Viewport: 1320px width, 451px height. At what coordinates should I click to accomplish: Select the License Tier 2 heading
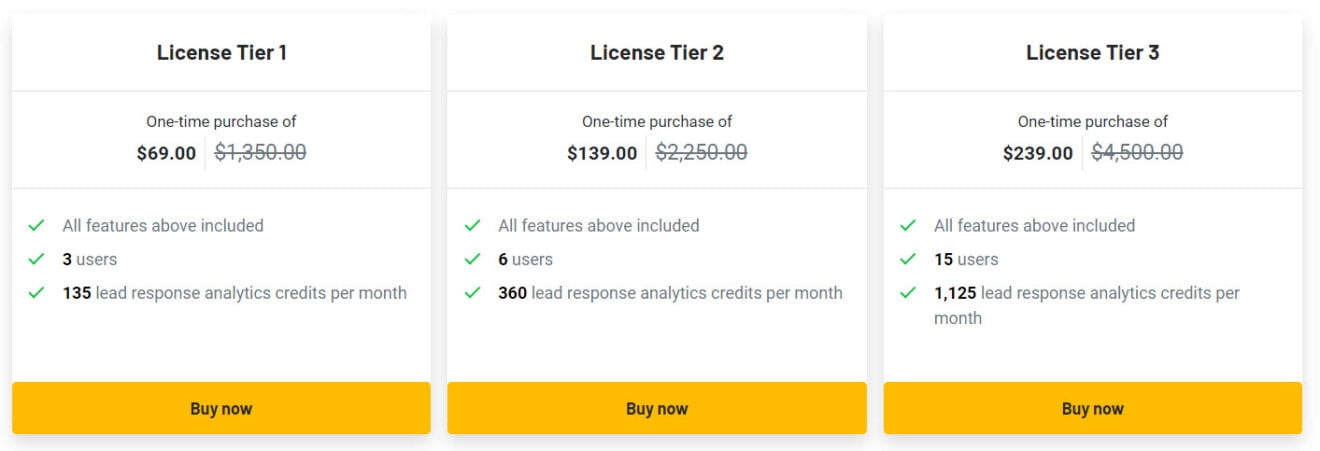coord(656,53)
